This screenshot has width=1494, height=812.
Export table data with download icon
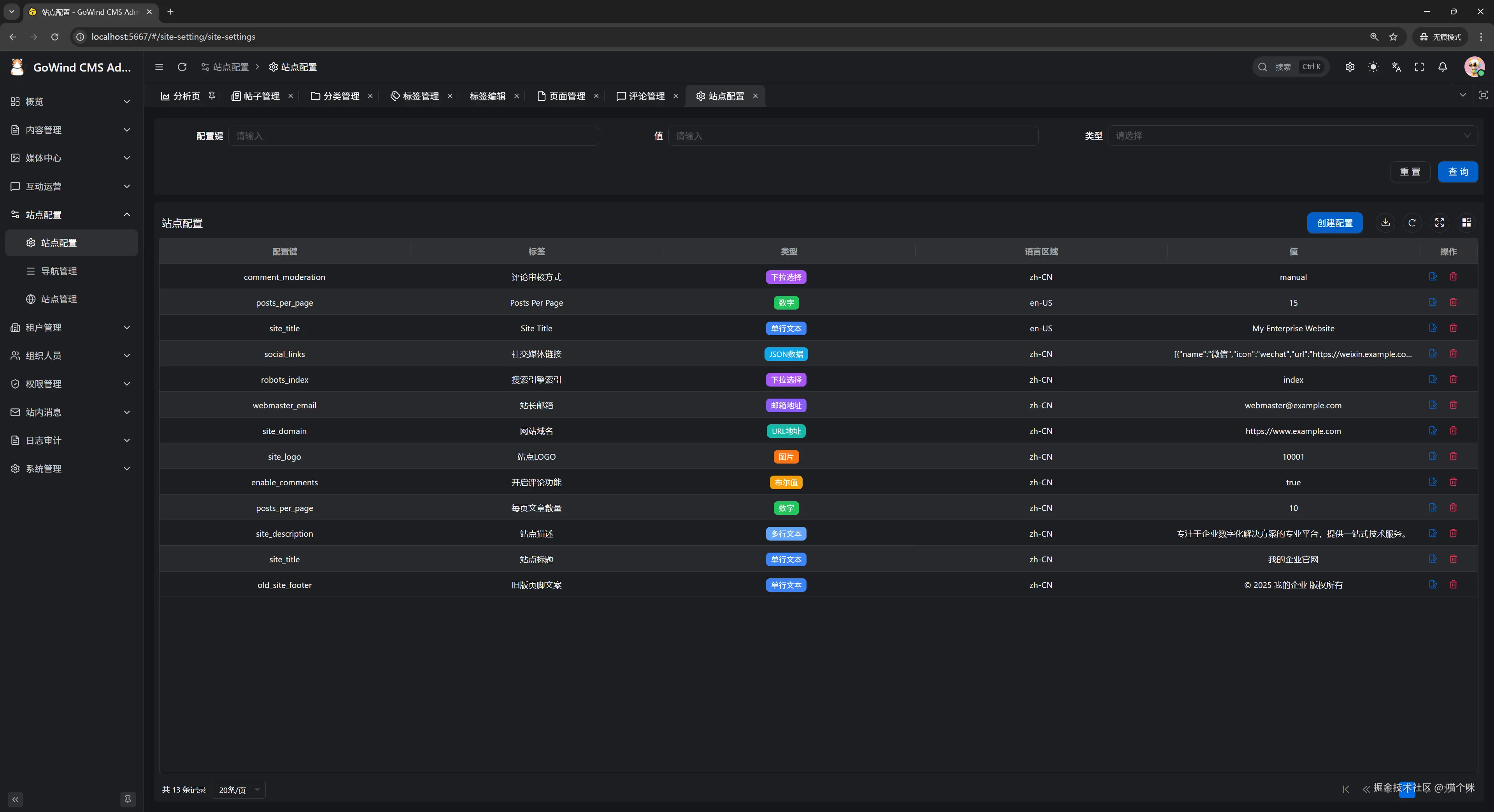coord(1385,222)
